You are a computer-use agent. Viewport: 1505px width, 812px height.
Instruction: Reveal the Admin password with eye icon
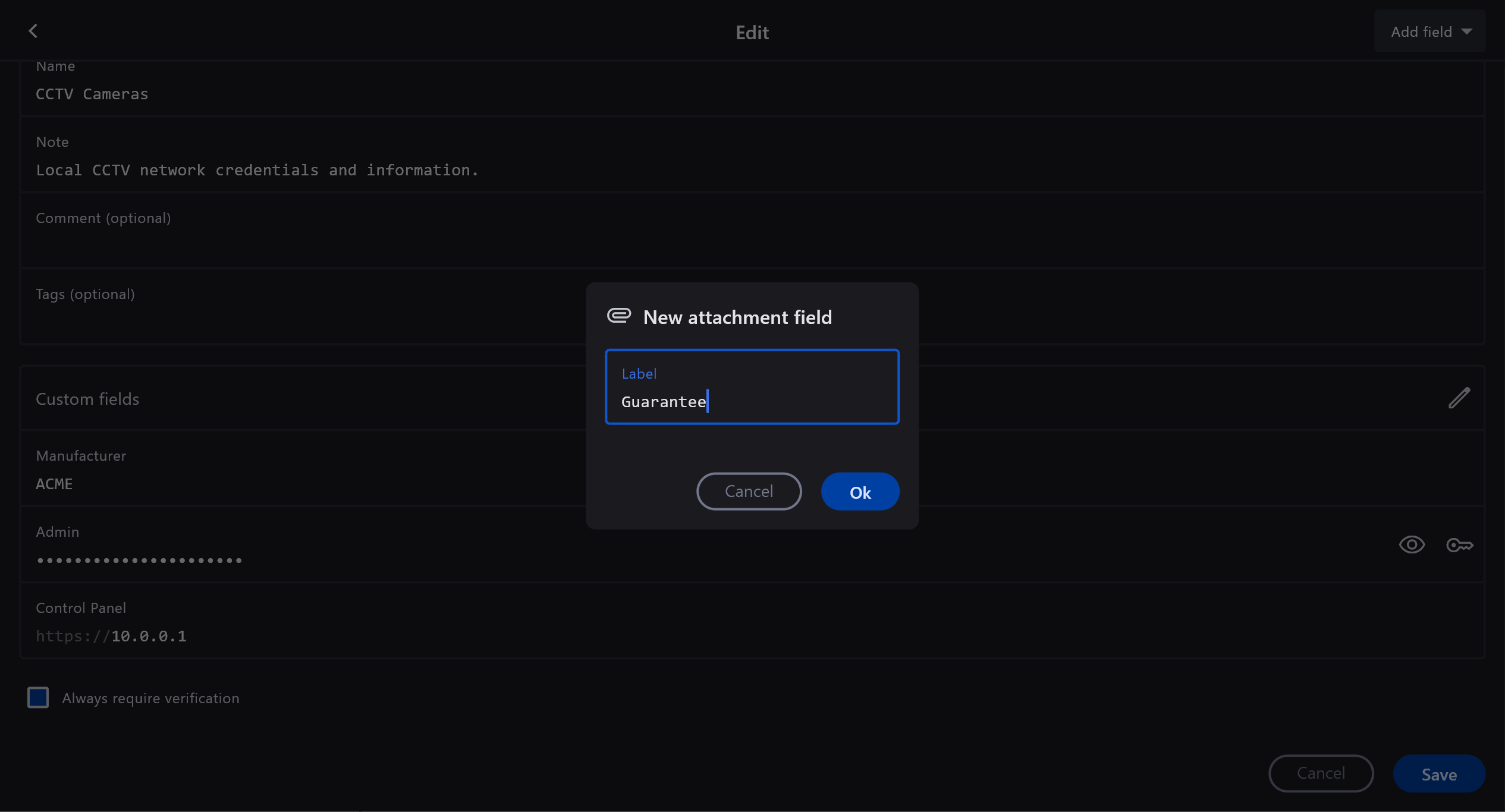pyautogui.click(x=1411, y=545)
